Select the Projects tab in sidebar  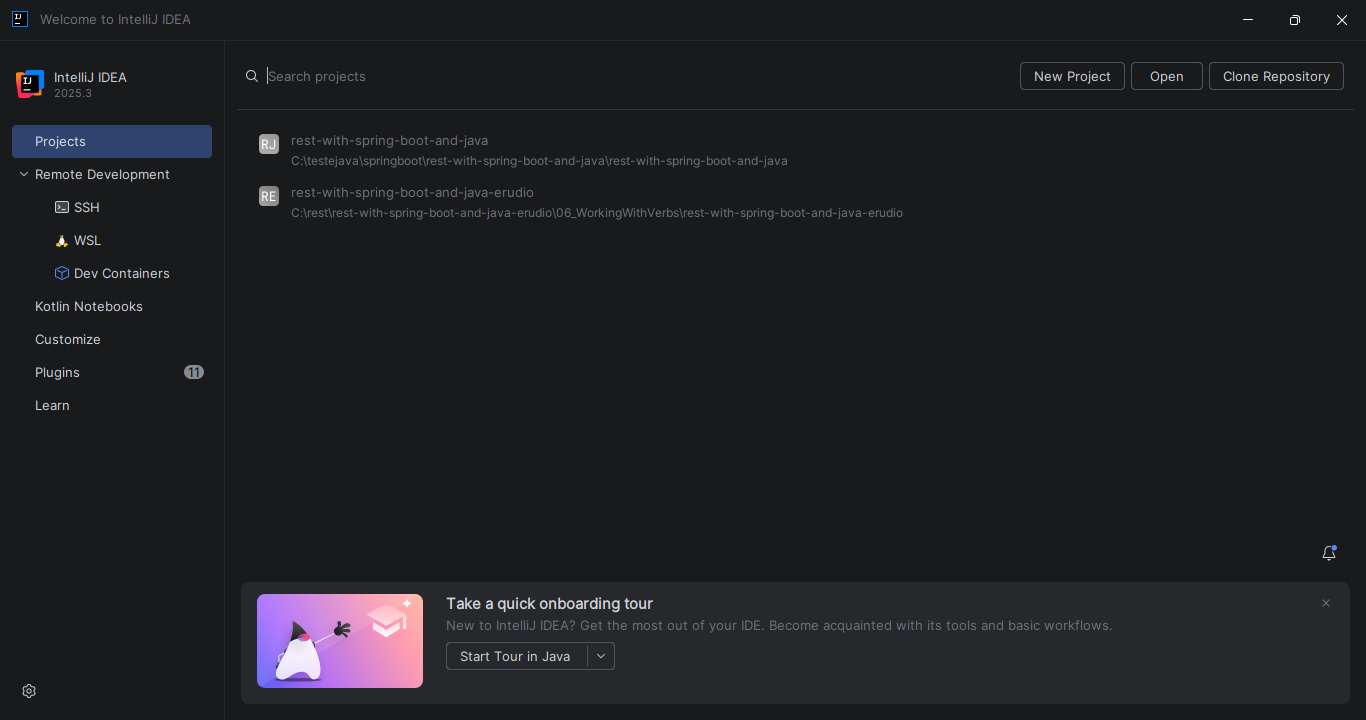tap(112, 141)
